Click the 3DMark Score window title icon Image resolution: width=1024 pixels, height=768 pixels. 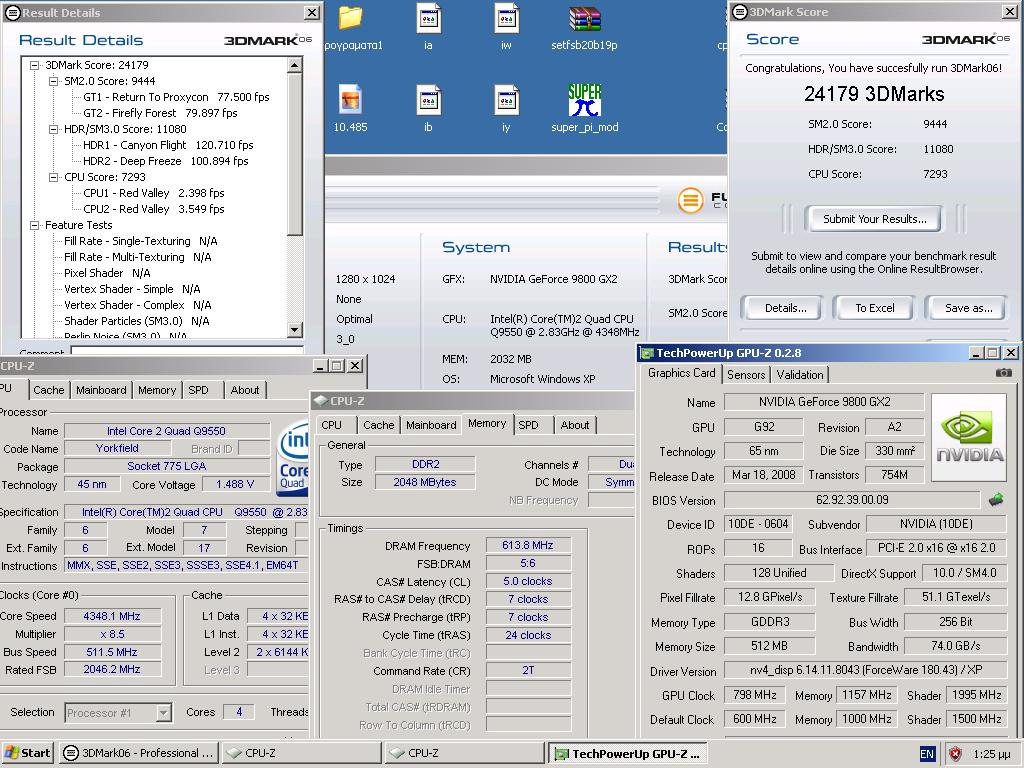pos(739,12)
